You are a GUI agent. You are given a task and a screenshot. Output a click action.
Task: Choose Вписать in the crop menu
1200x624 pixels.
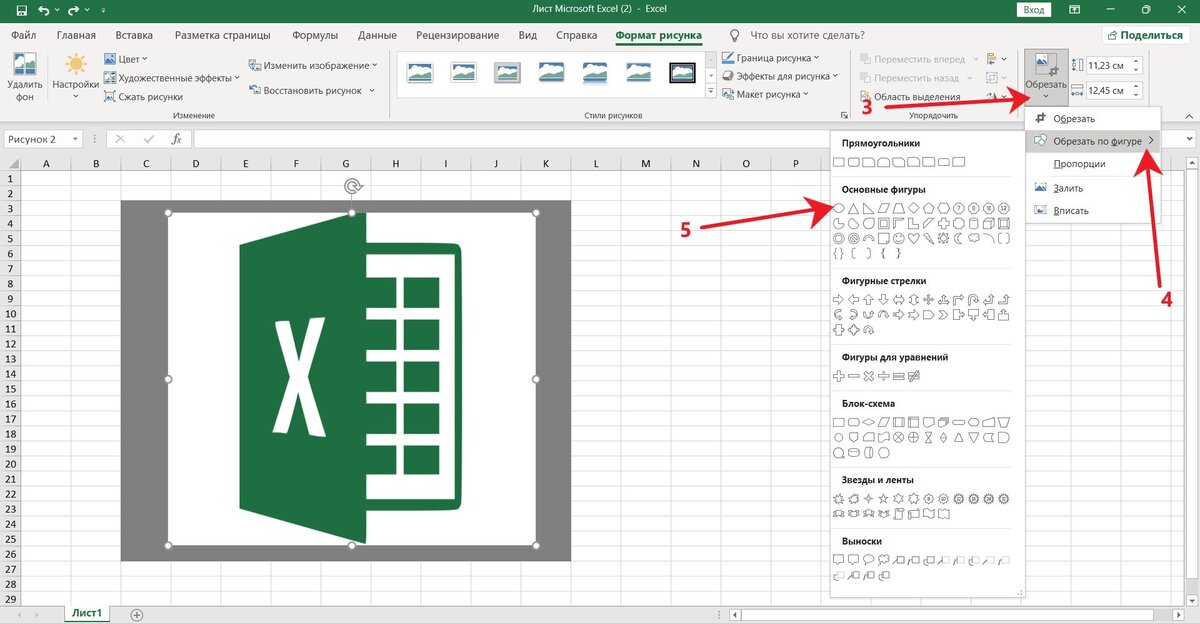pyautogui.click(x=1092, y=211)
